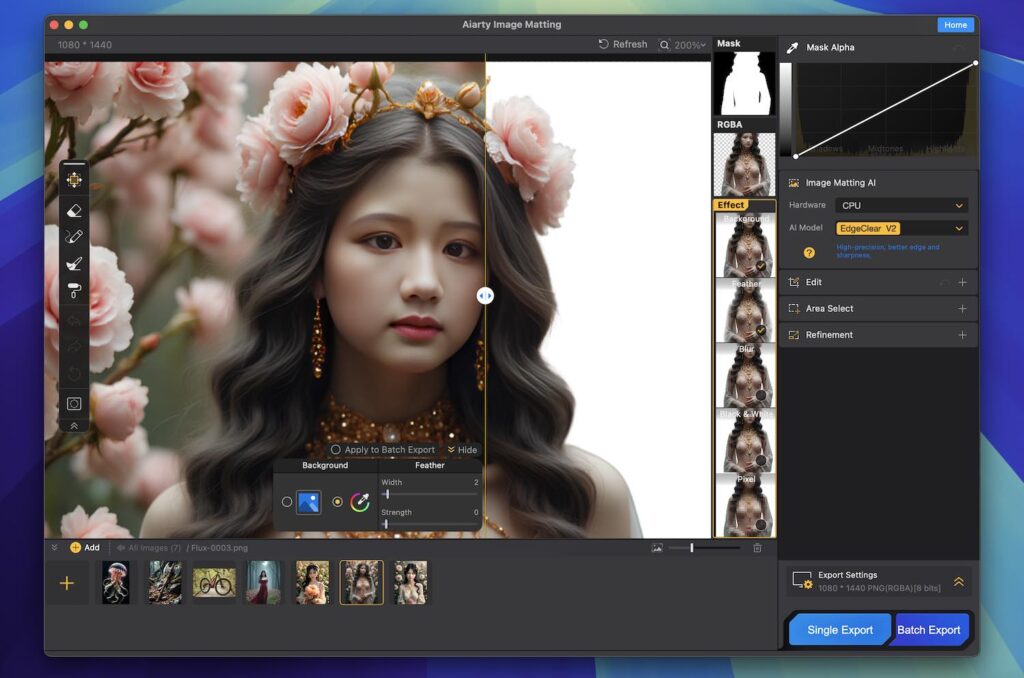
Task: Collapse the left toolbar with double chevron
Action: (x=74, y=426)
